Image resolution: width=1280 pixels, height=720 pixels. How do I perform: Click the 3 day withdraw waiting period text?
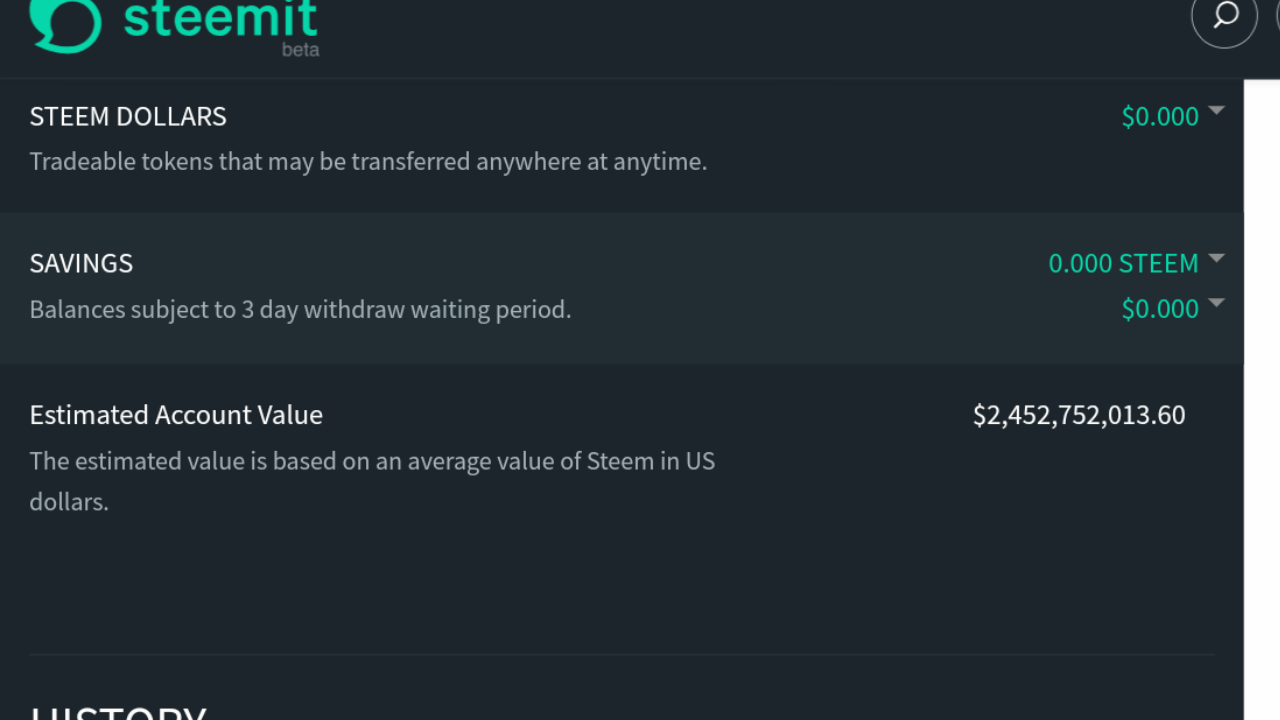[x=300, y=310]
